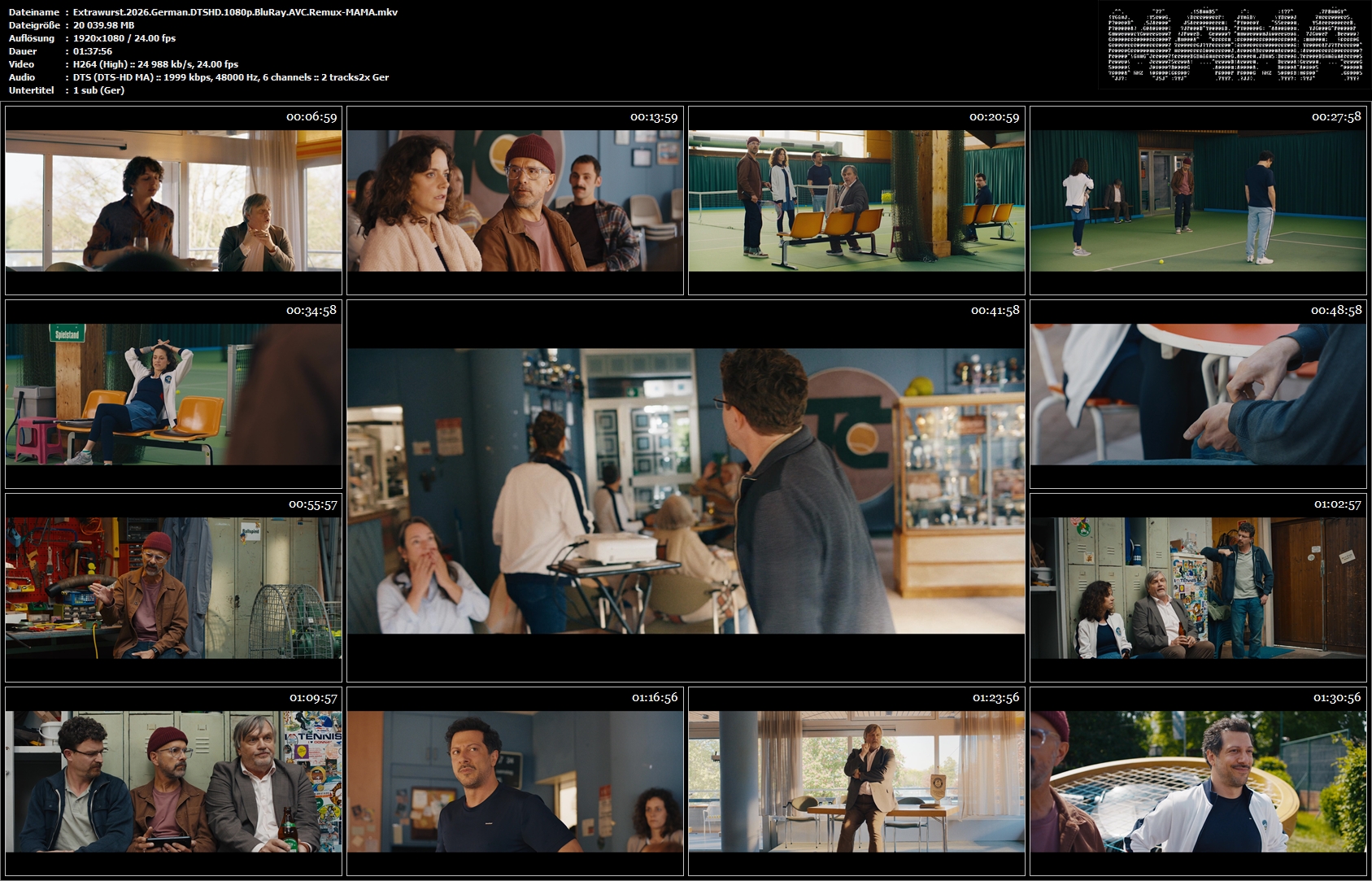
Task: Click the video codec line H264 (High)
Action: [155, 64]
